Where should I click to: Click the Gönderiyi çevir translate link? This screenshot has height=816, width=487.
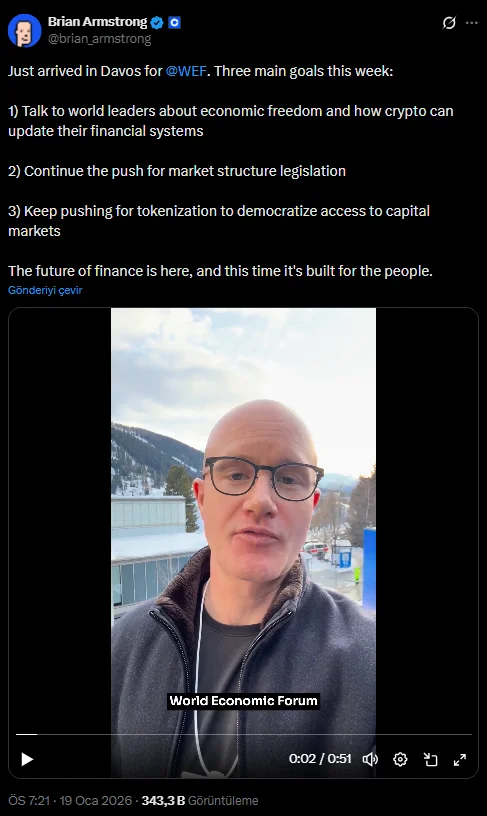(x=45, y=290)
